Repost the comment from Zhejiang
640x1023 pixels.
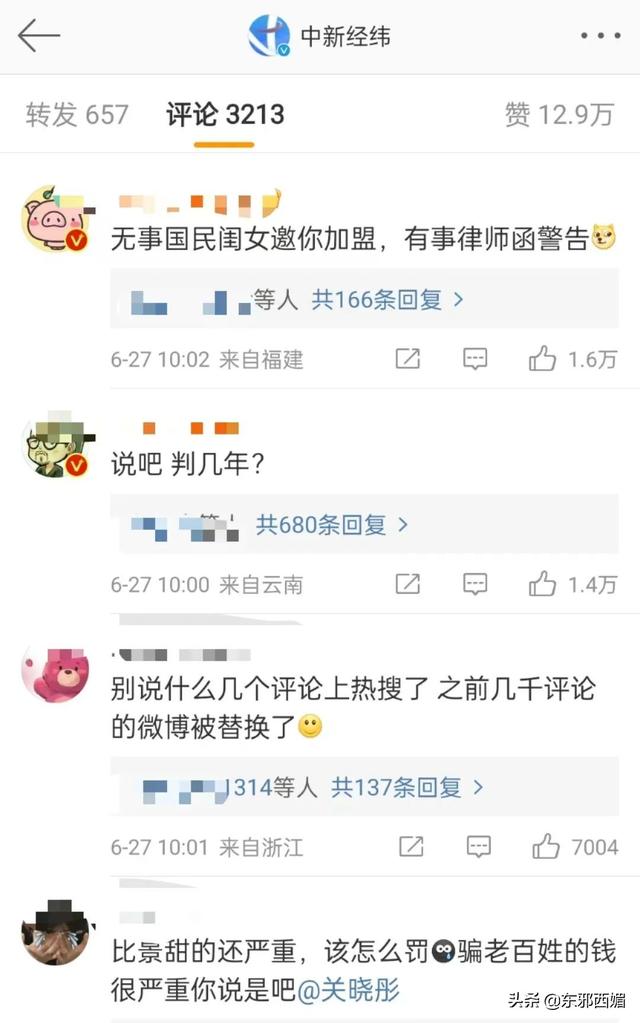[411, 846]
